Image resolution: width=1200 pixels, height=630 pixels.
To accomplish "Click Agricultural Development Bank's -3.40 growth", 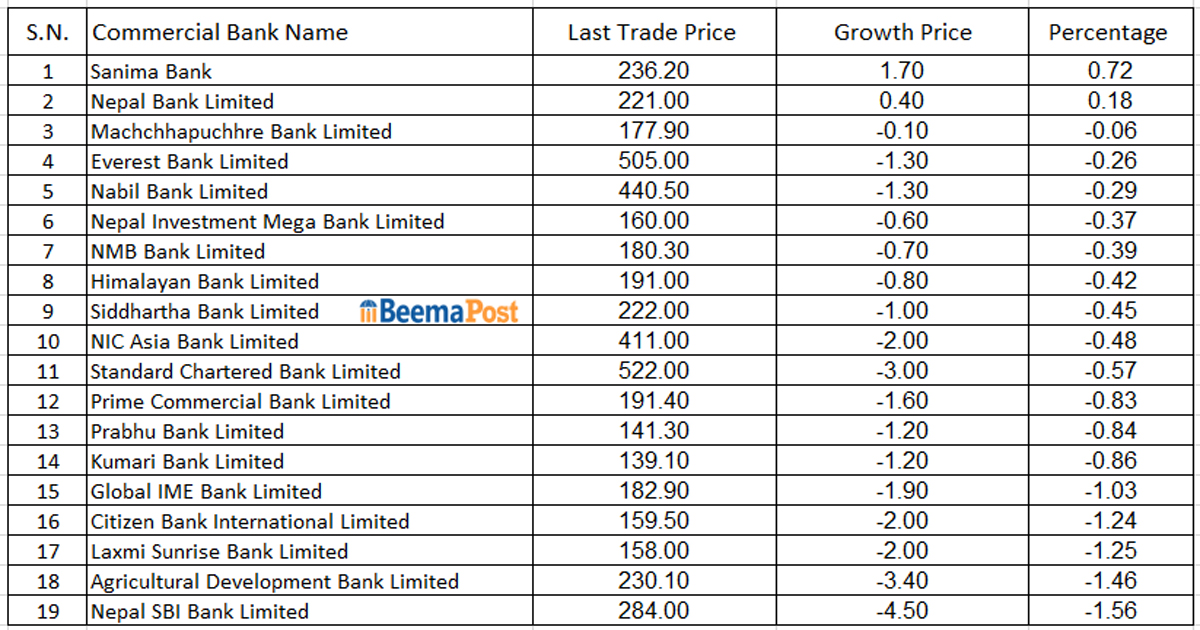I will click(x=902, y=581).
